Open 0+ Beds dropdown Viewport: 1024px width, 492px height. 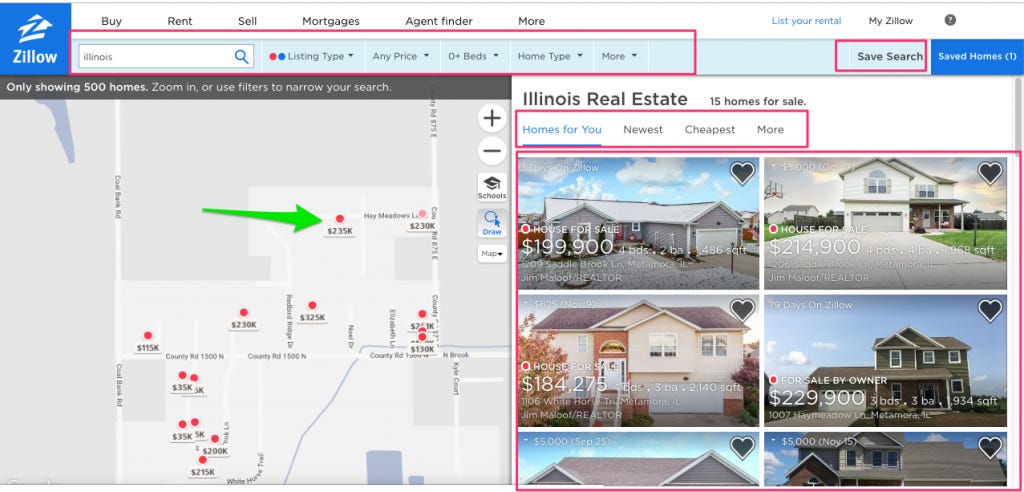pos(473,57)
